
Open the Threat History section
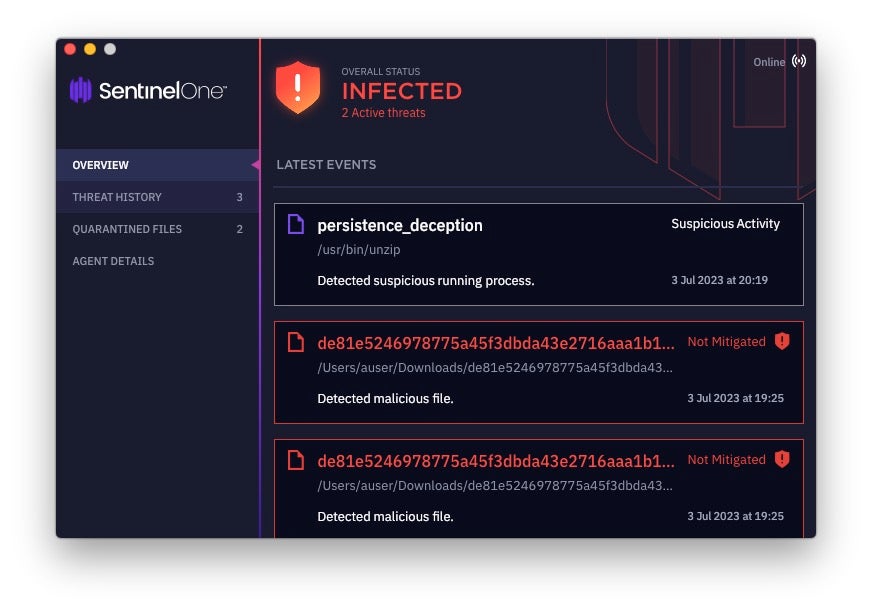pos(117,197)
